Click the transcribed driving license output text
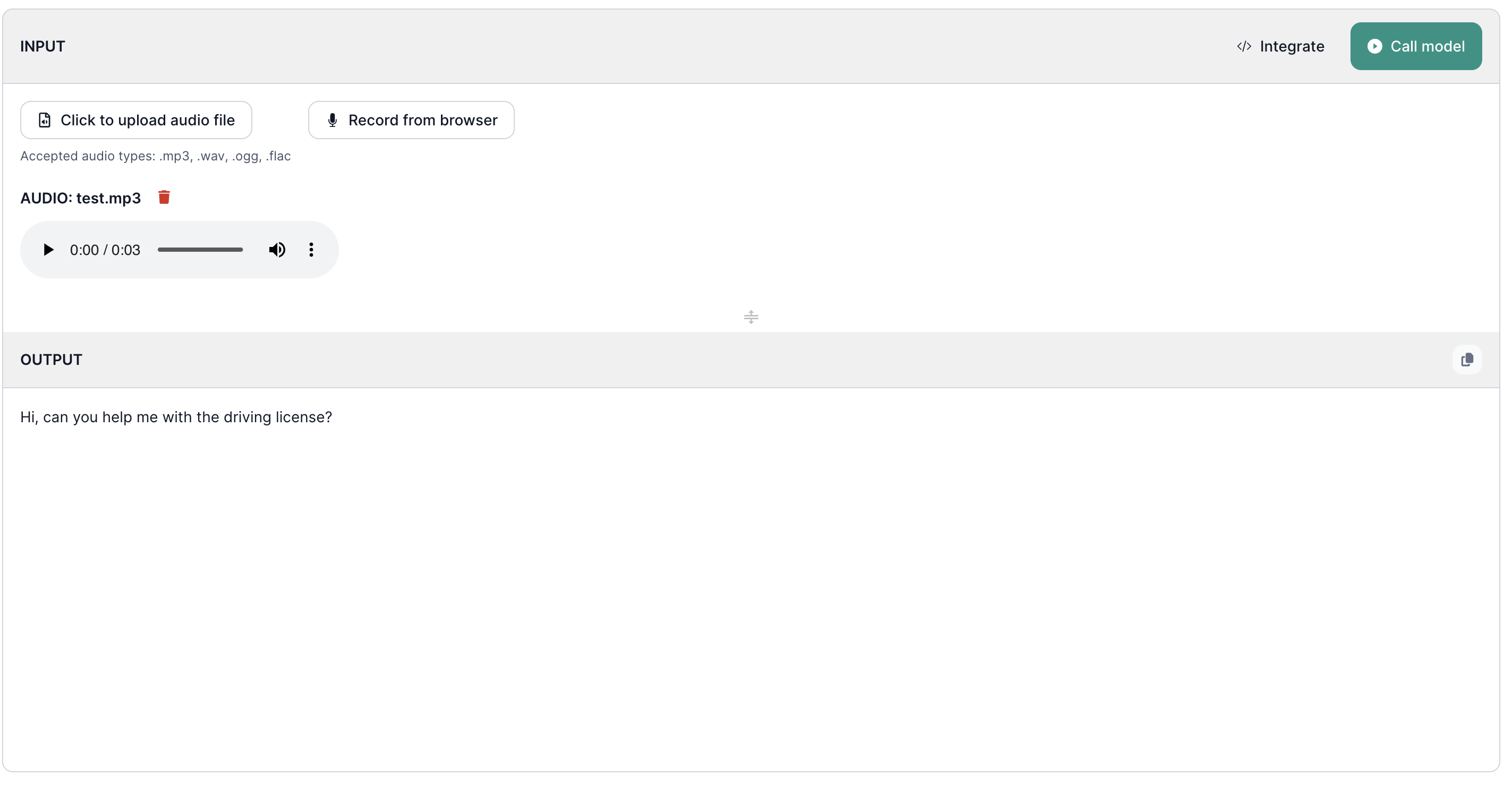 point(176,417)
